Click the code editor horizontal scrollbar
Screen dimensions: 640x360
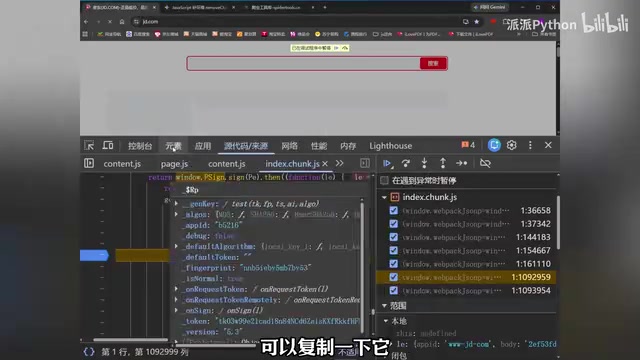(130, 340)
